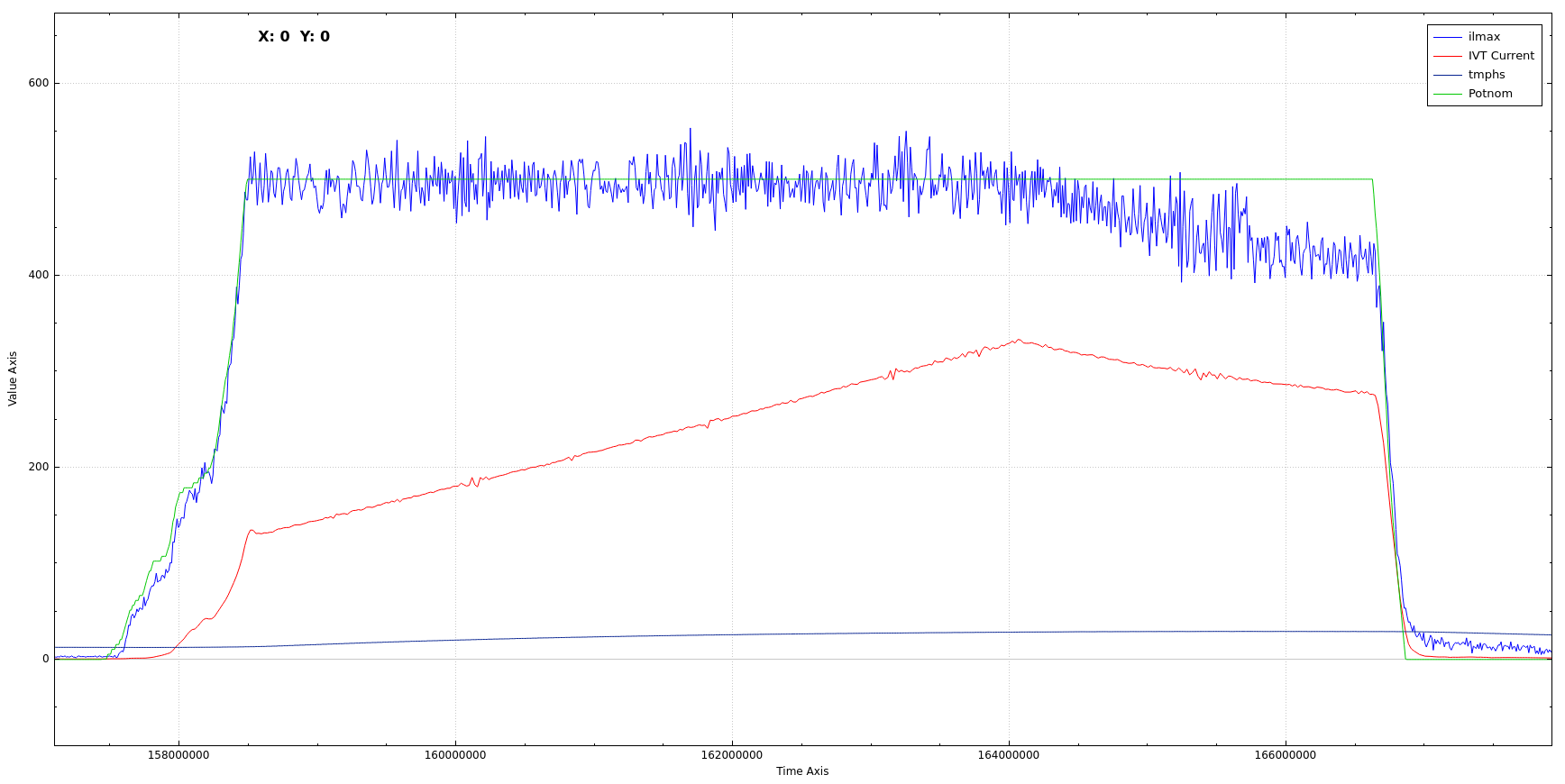This screenshot has width=1565, height=784.
Task: Select the Value Axis title
Action: tap(13, 378)
